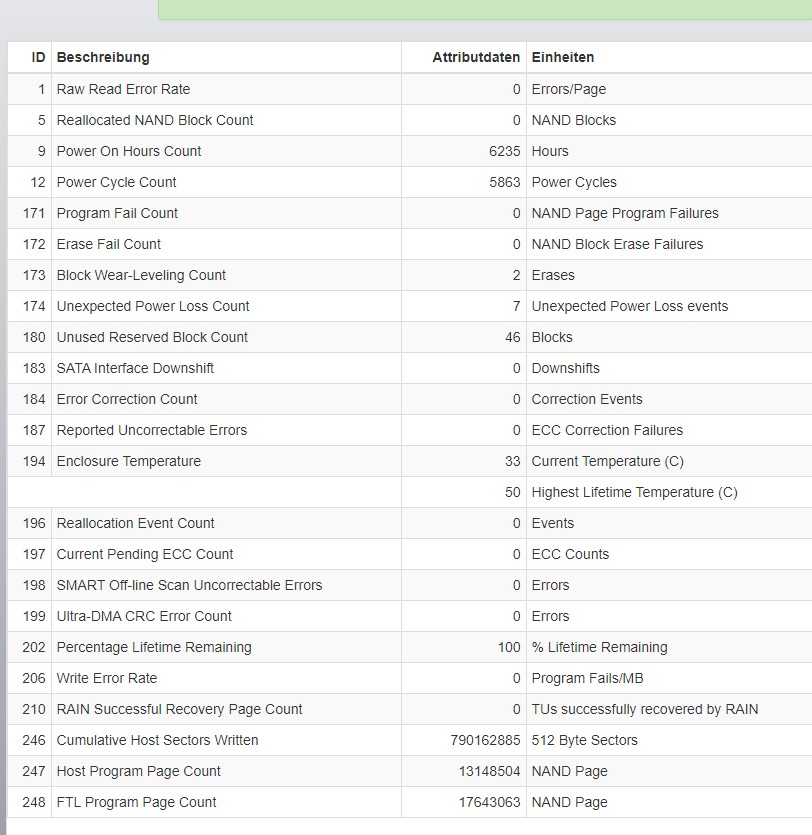Select SMART Off-line Scan Uncorrectable Errors
Screen dimensions: 812x835
point(190,585)
